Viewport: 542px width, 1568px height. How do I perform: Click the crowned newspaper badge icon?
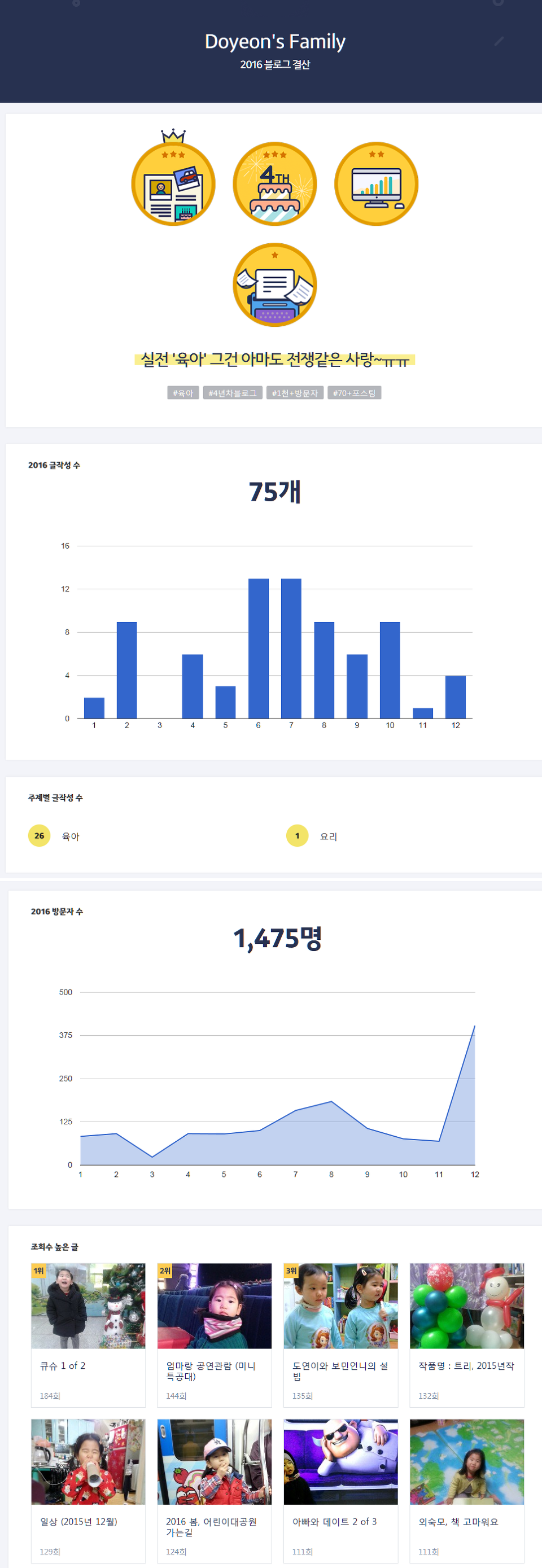click(173, 178)
